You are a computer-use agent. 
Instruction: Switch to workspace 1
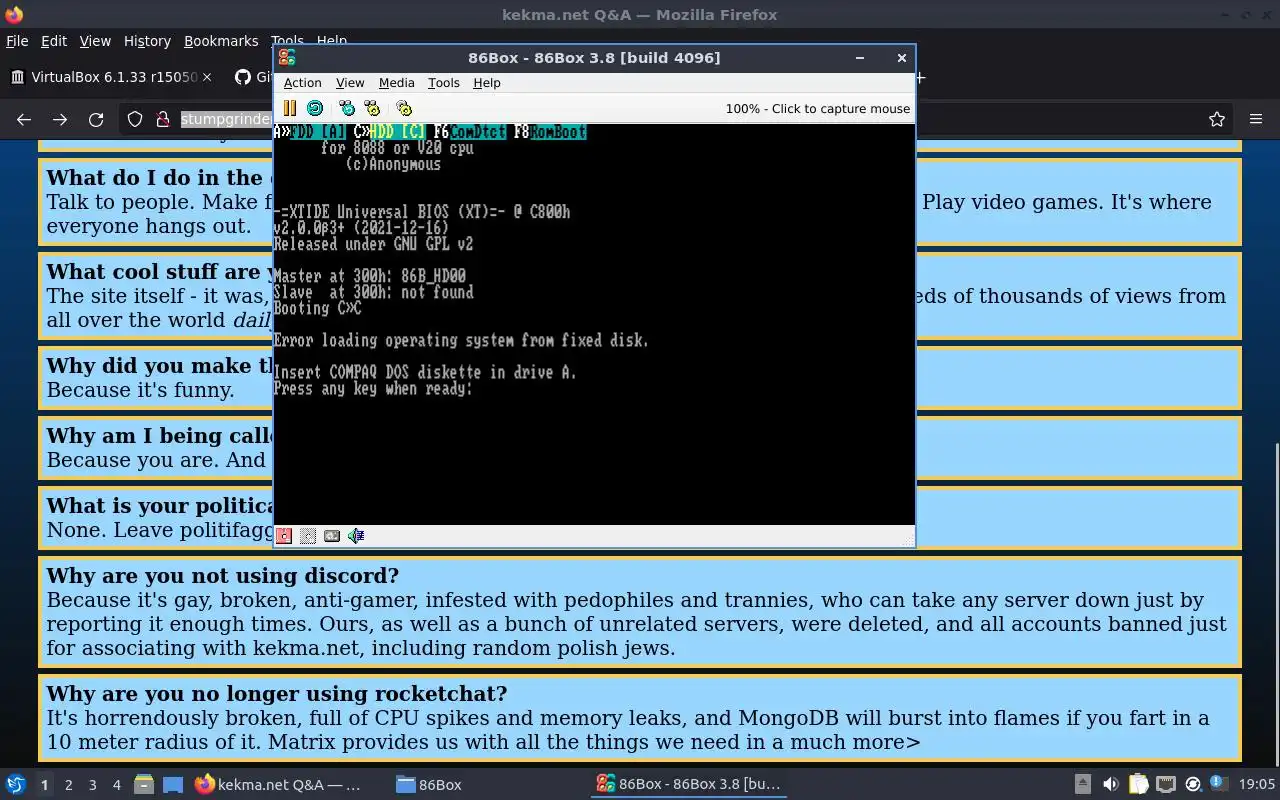pyautogui.click(x=44, y=785)
